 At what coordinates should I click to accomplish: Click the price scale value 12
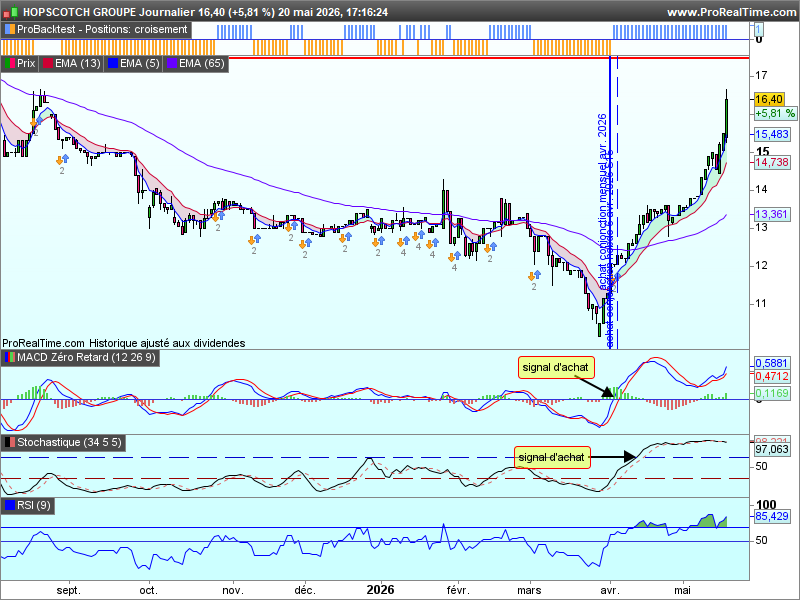[761, 265]
